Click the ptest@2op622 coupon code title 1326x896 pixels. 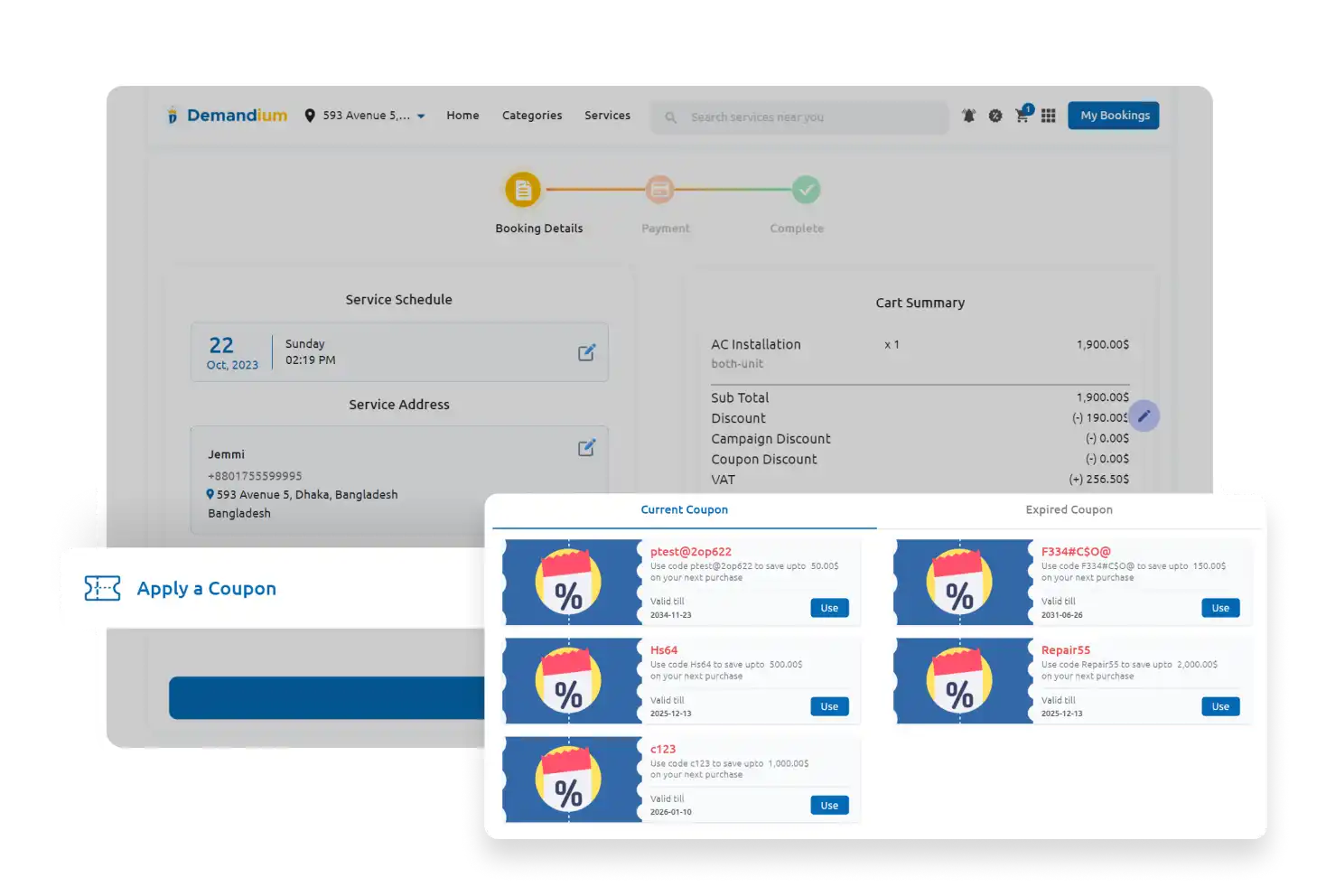(x=691, y=552)
